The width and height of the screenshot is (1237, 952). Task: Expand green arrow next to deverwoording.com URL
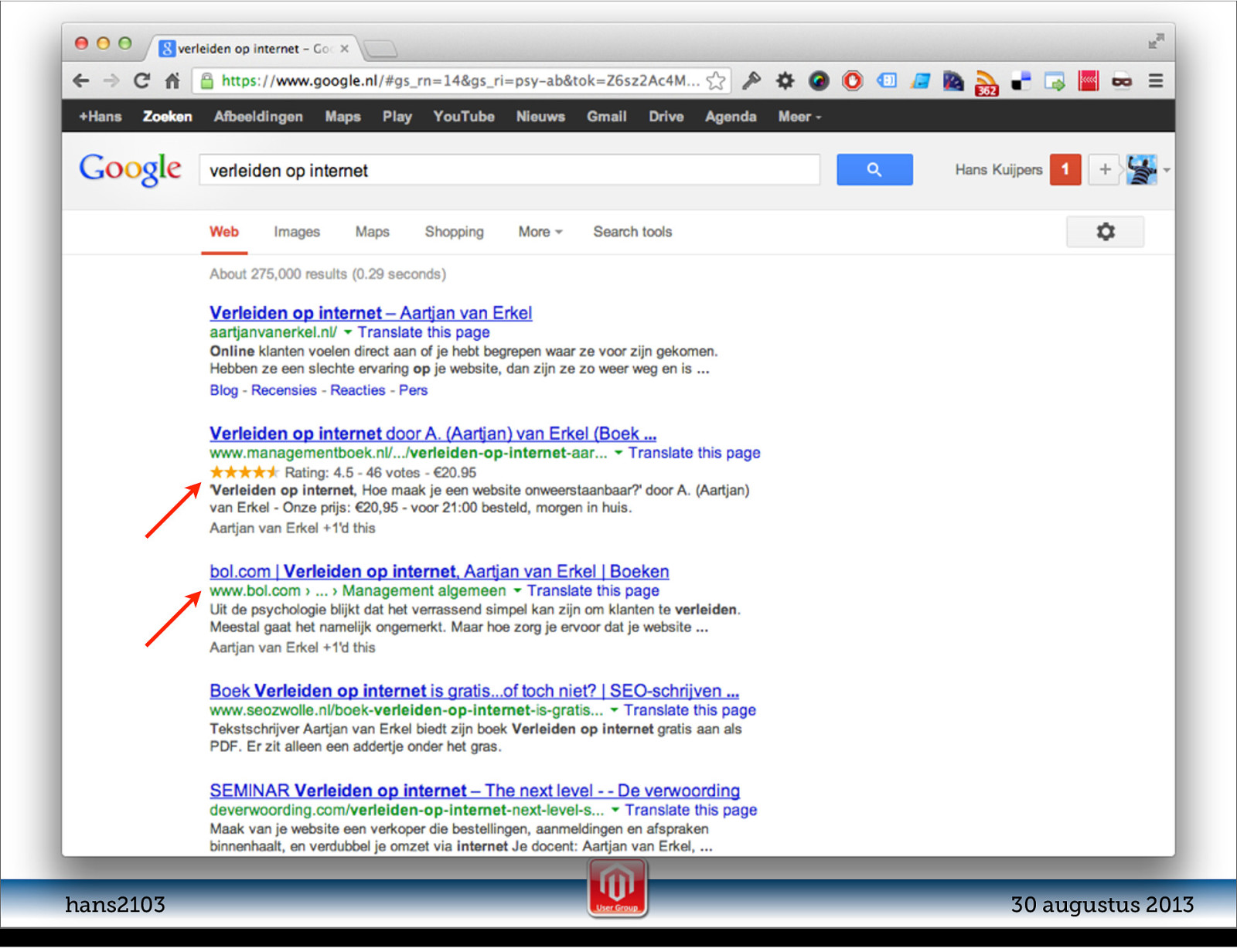(x=615, y=810)
